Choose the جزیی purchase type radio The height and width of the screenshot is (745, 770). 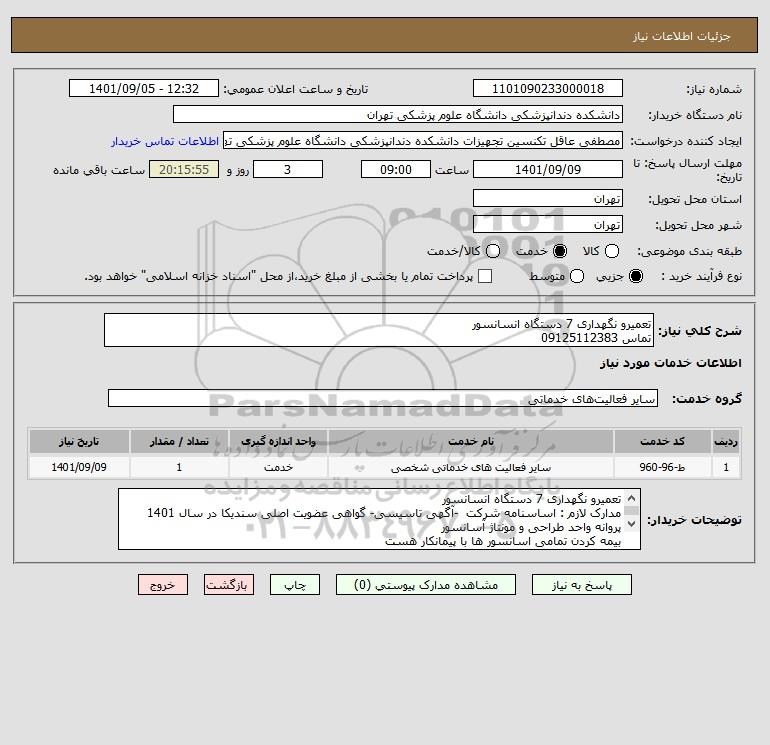(635, 276)
